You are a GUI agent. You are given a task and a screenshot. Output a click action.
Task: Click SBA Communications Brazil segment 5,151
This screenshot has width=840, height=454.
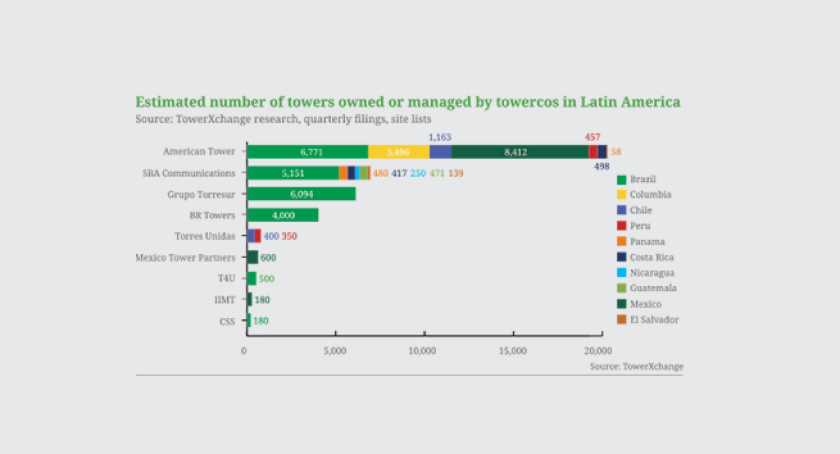click(293, 173)
